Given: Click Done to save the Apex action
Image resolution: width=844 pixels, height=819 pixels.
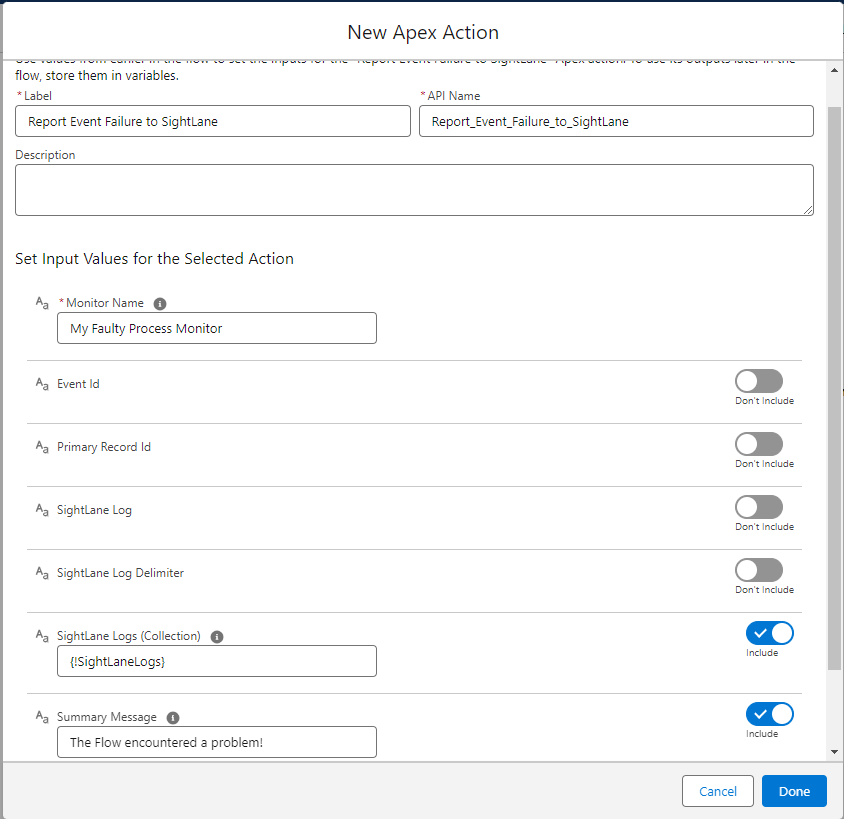Looking at the screenshot, I should point(794,791).
